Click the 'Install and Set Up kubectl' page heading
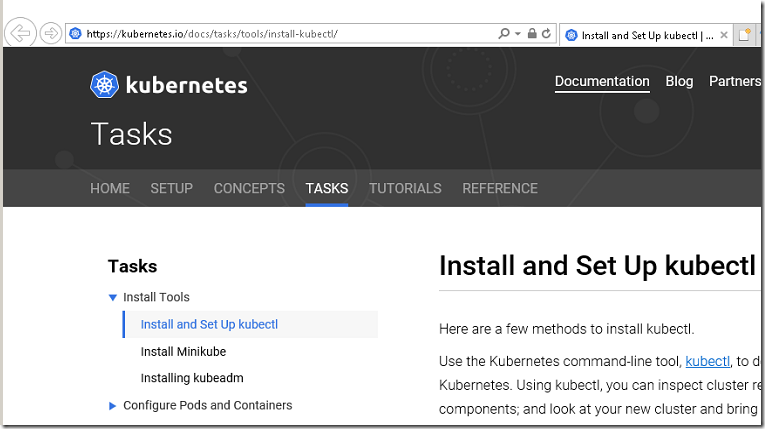Image resolution: width=765 pixels, height=429 pixels. click(x=597, y=266)
